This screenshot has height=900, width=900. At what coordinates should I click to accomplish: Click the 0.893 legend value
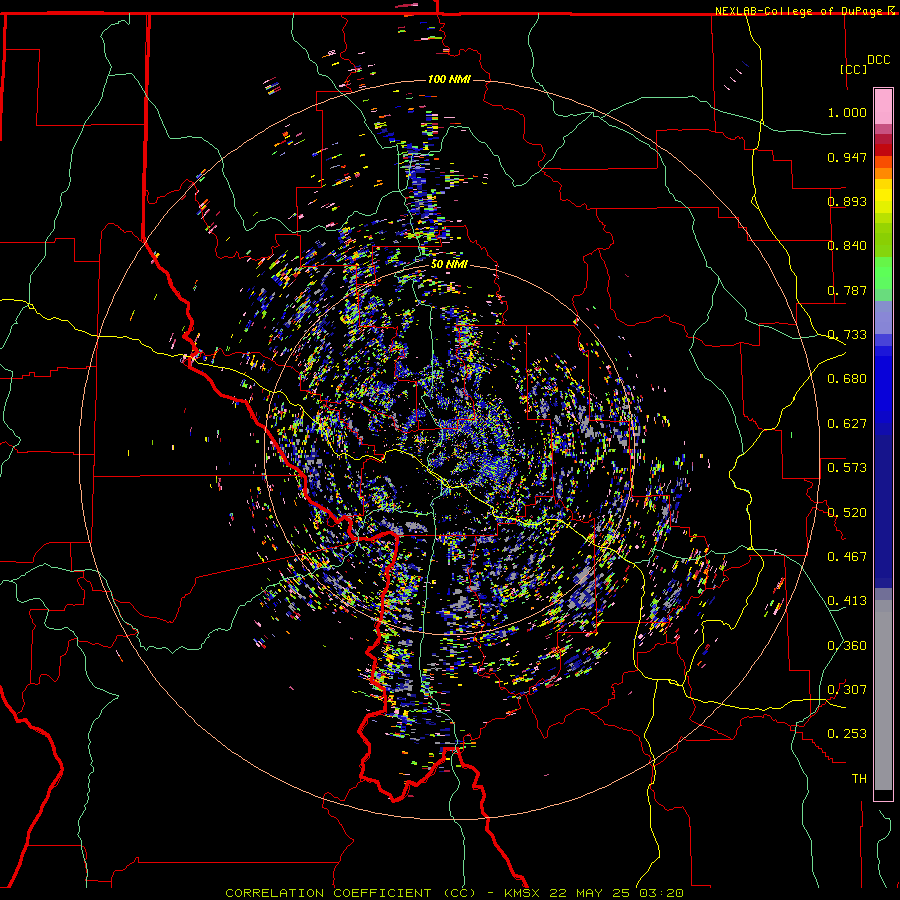[x=847, y=201]
